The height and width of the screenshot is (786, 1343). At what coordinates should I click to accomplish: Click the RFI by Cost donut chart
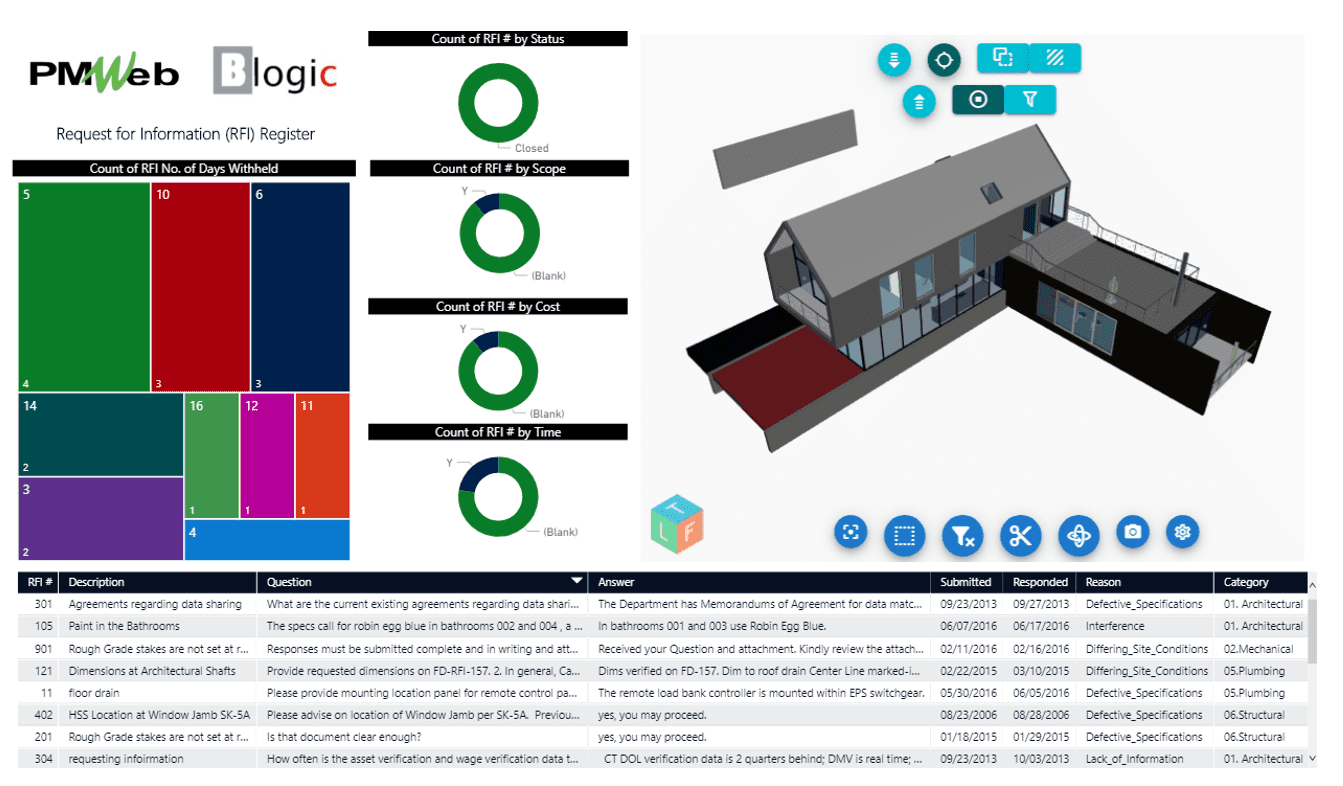pyautogui.click(x=498, y=371)
